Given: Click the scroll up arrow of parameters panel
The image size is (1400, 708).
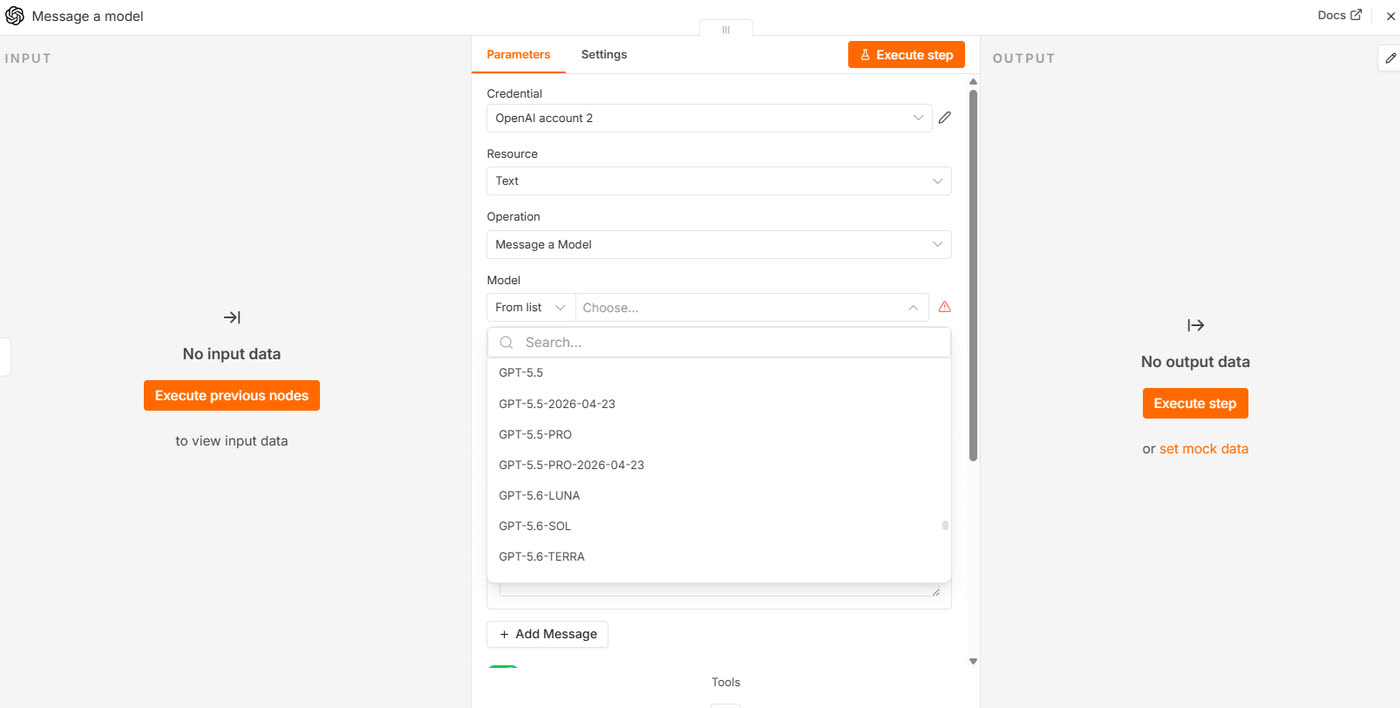Looking at the screenshot, I should tap(973, 80).
